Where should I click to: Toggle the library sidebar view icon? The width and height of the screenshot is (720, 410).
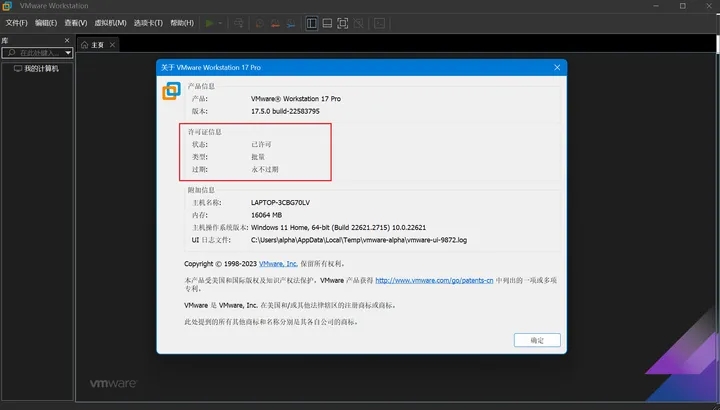(311, 22)
